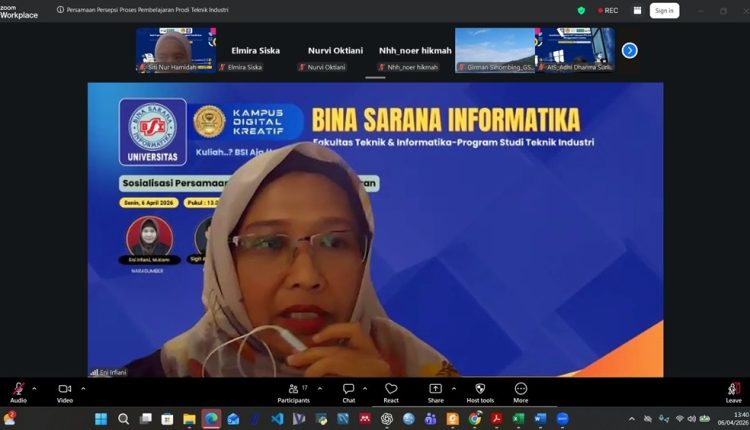Select Nurvi Oktiani participant tile
This screenshot has height=430, width=750.
click(x=335, y=50)
